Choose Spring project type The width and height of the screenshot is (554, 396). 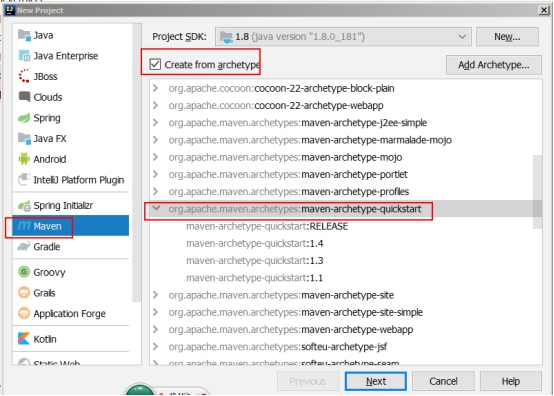71,118
